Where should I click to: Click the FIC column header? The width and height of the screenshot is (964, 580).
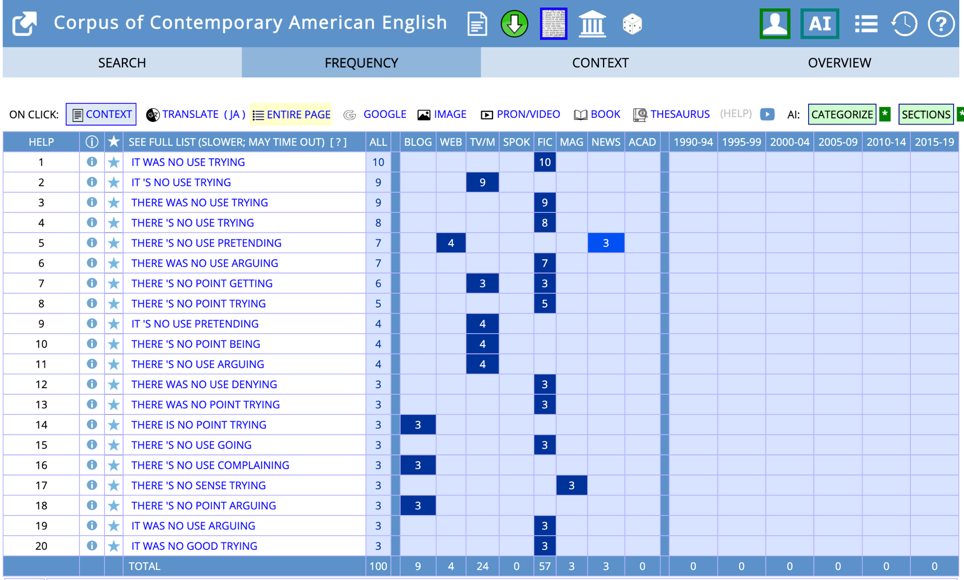(545, 142)
